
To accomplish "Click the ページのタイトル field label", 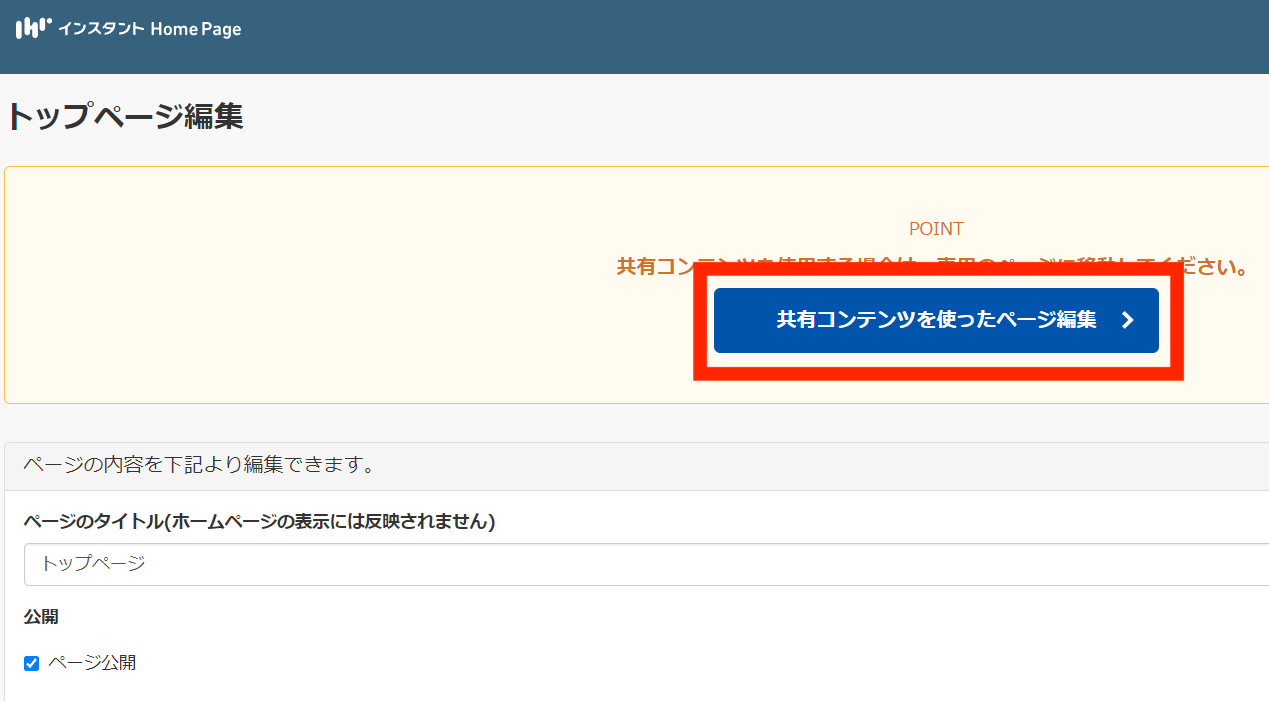I will pos(94,521).
